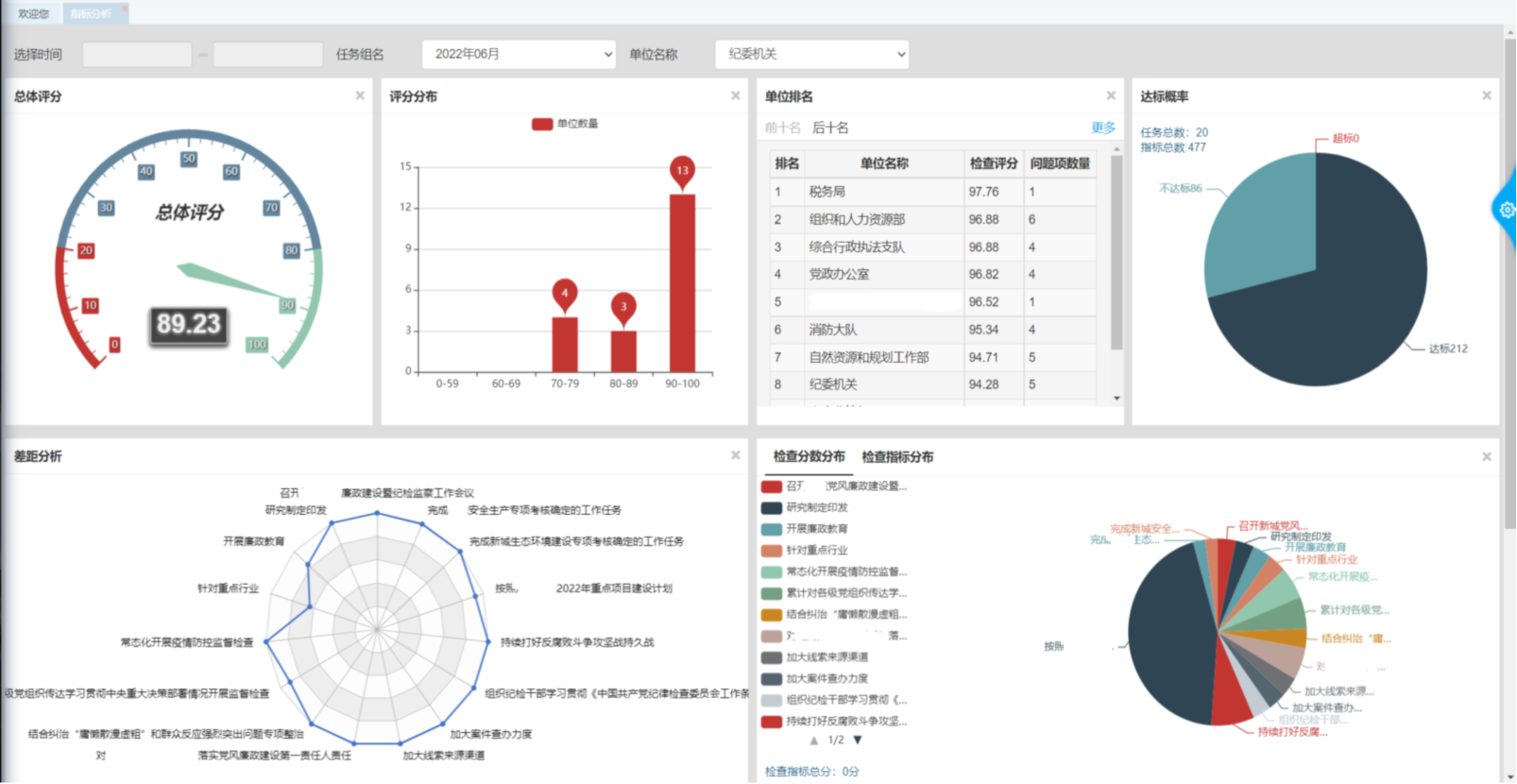Click radar label 加大案件查办力度
The width and height of the screenshot is (1517, 784).
(x=490, y=734)
